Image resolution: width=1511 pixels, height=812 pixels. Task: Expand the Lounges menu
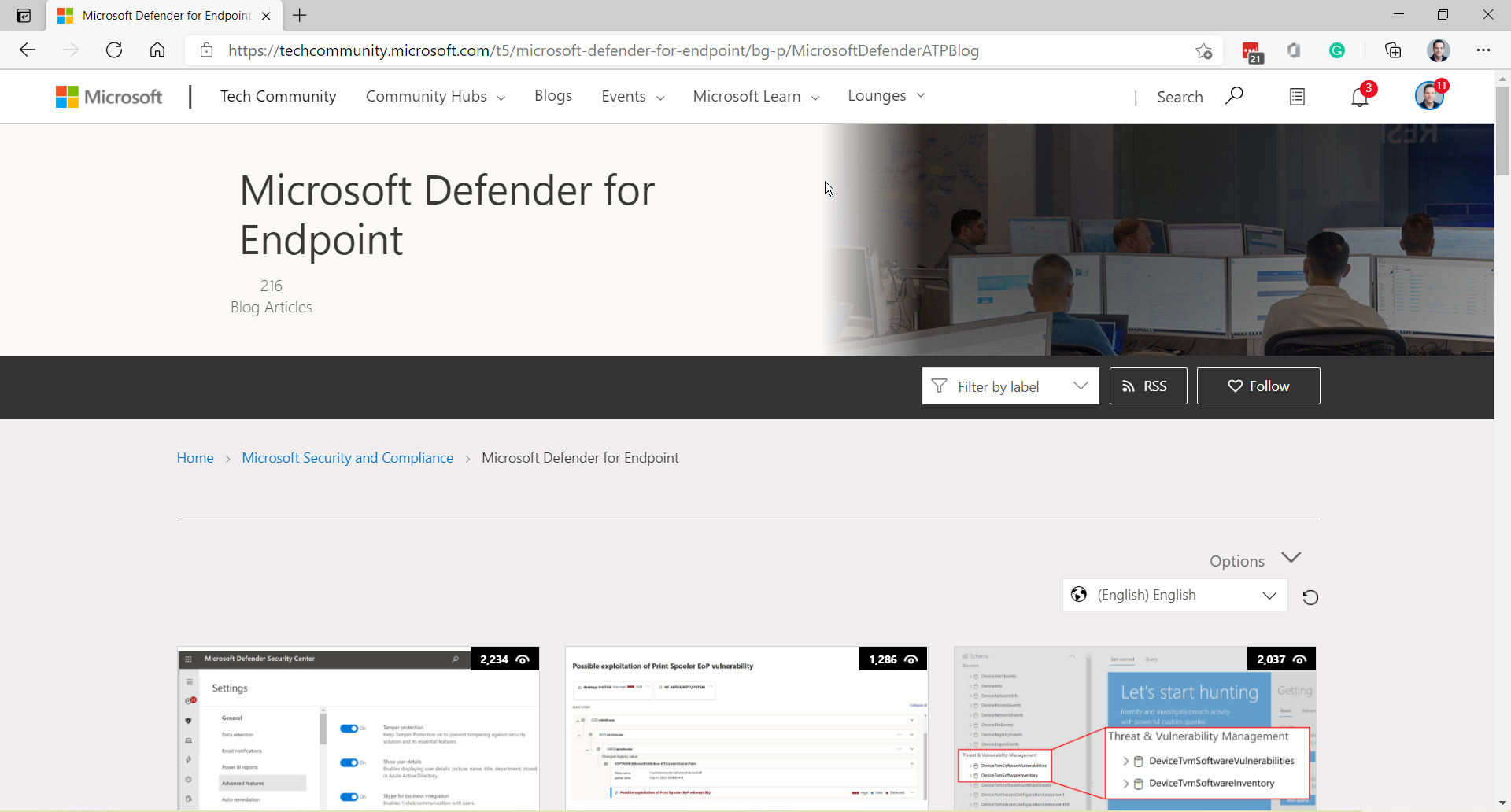click(x=886, y=96)
